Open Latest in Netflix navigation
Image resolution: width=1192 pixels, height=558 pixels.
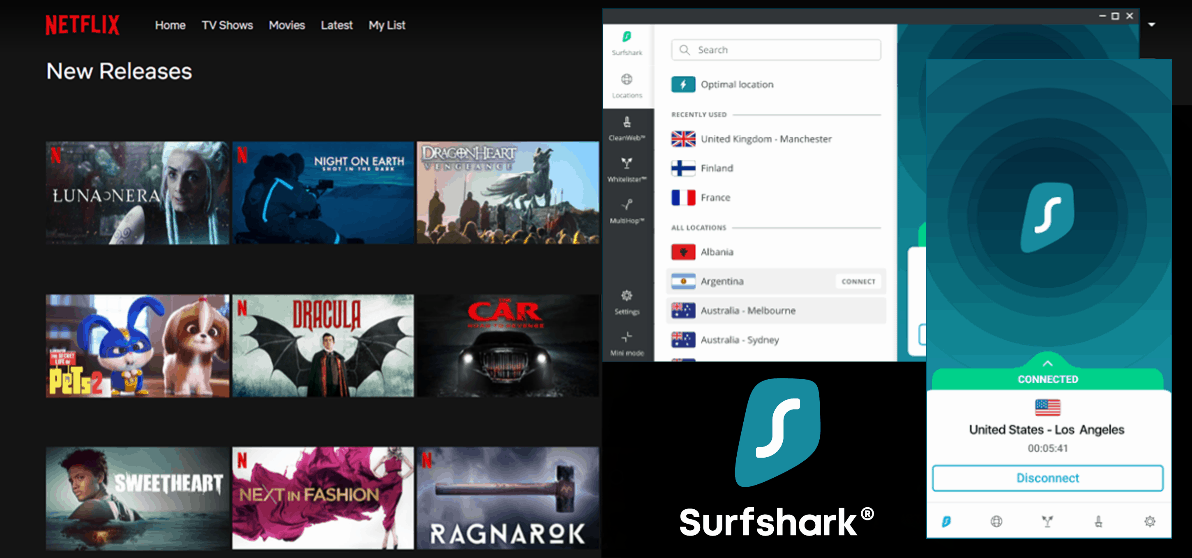pyautogui.click(x=337, y=25)
